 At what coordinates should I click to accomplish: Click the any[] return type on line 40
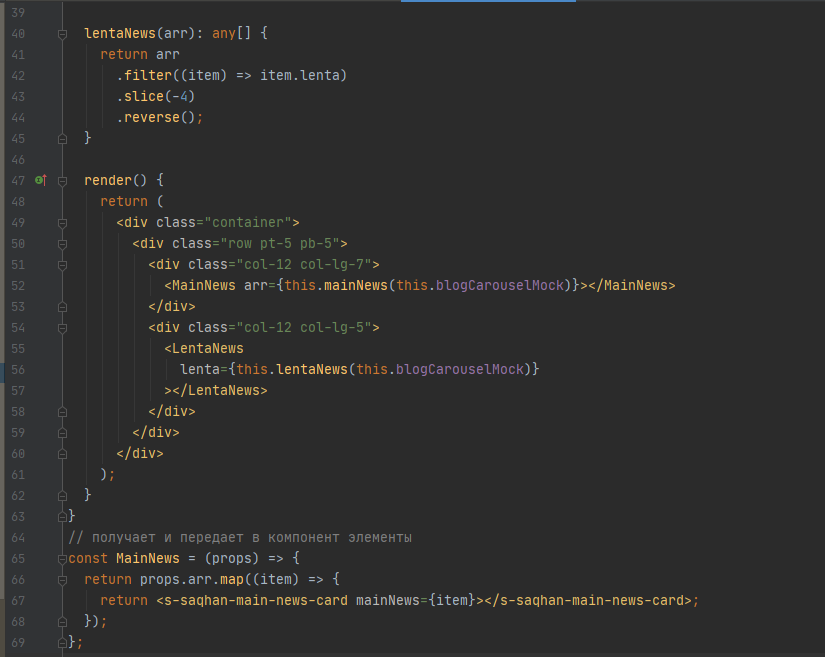232,33
